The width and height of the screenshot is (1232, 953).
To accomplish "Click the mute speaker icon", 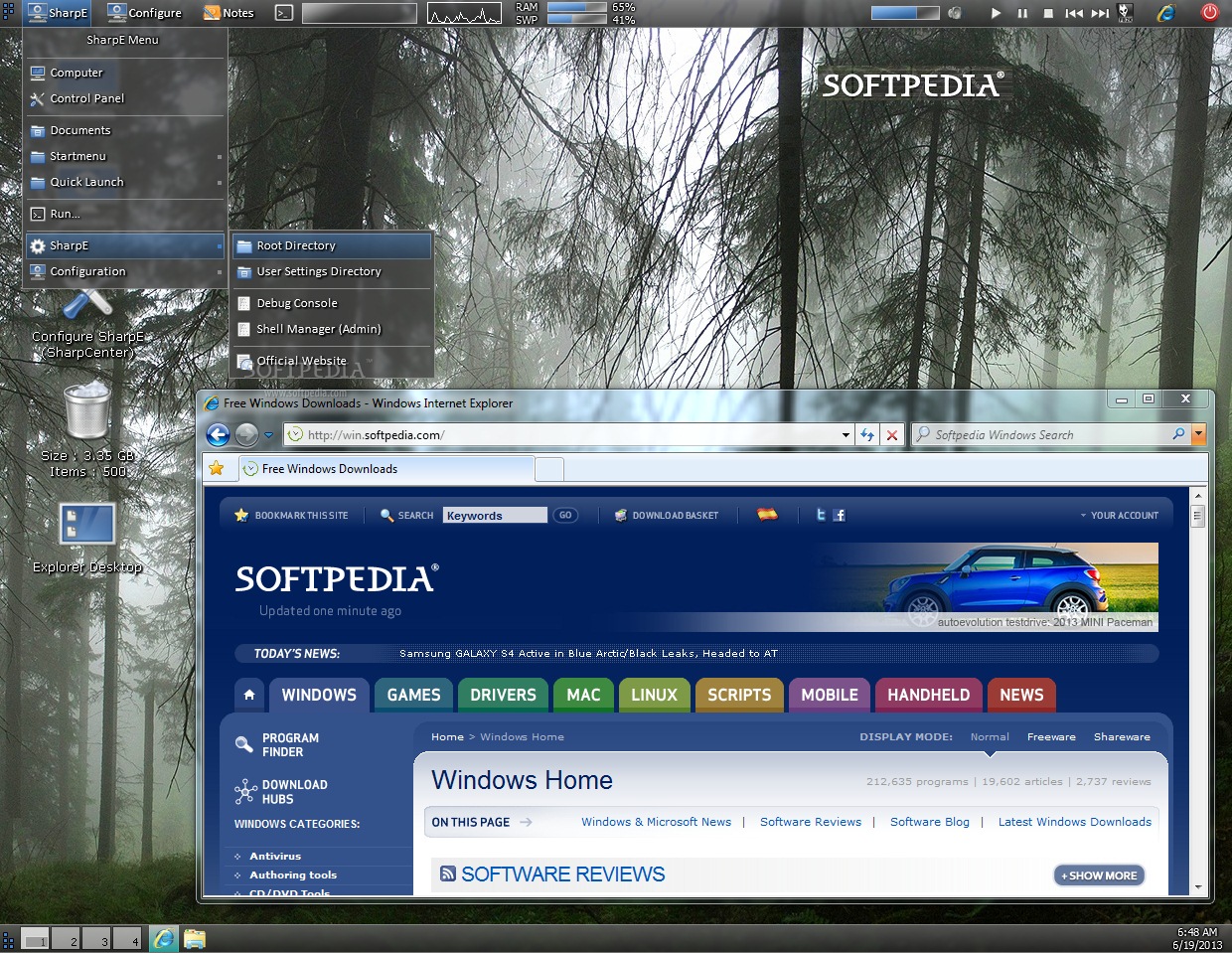I will click(x=955, y=13).
